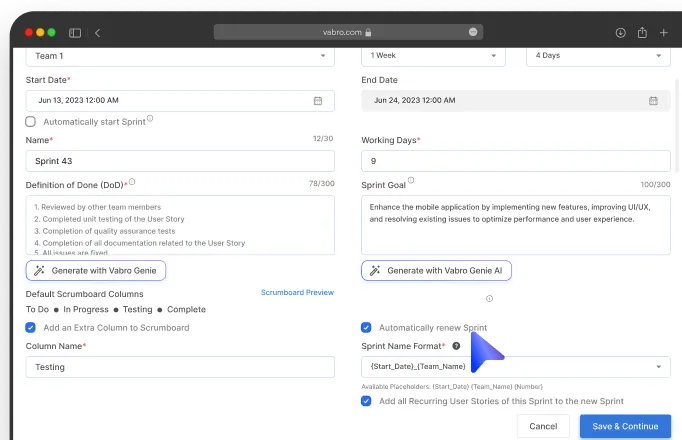Click the browser share icon
Screen dimensions: 682x440
click(x=641, y=32)
